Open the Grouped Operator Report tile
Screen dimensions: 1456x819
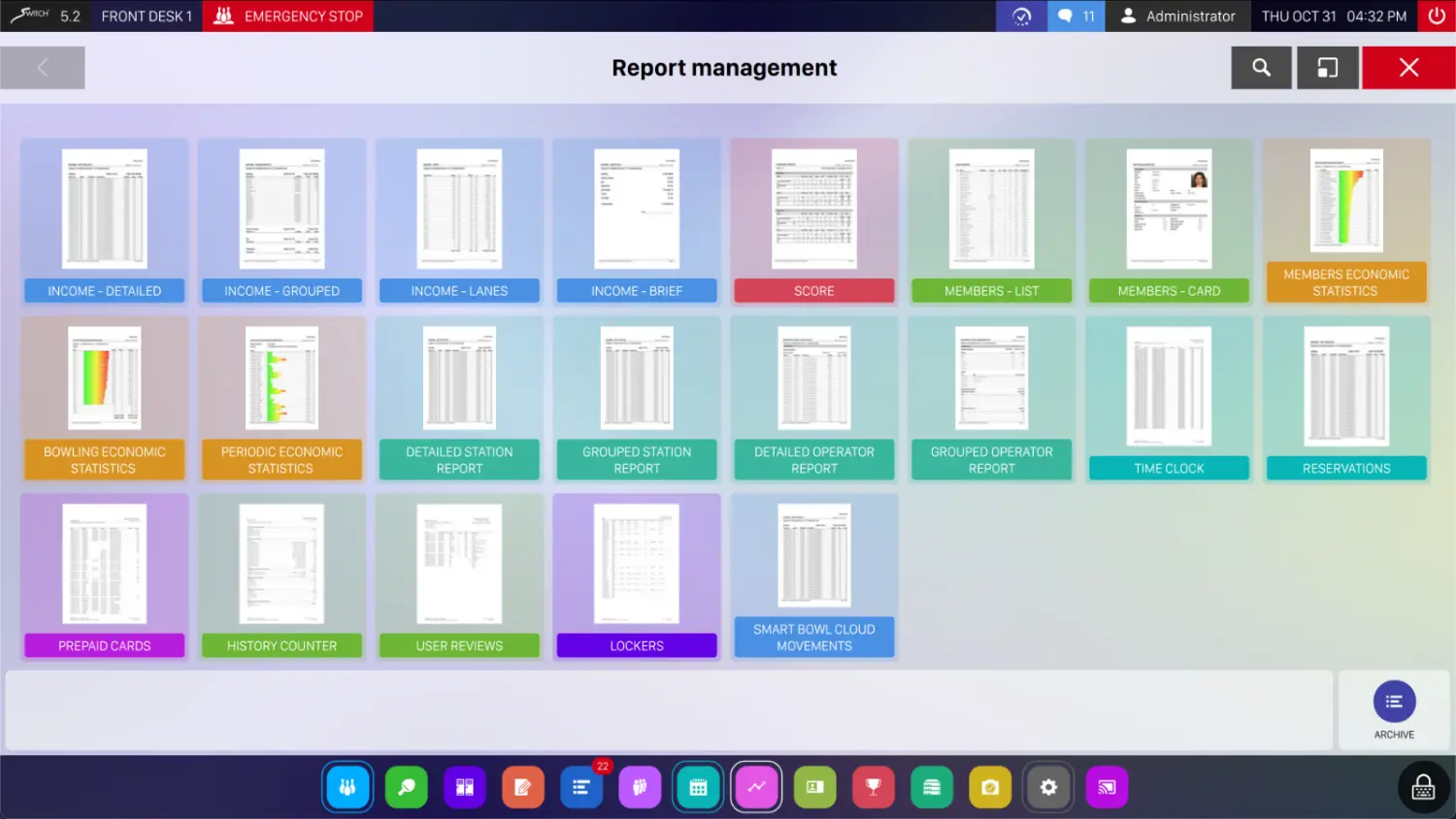(x=992, y=400)
